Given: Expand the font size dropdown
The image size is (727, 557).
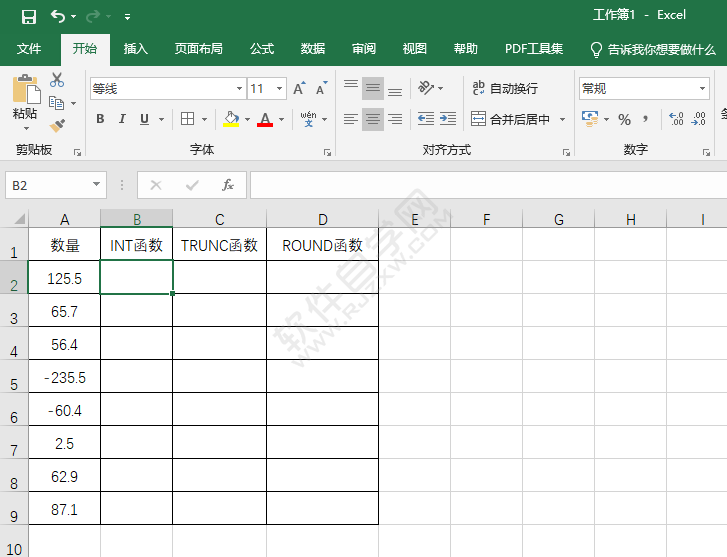Looking at the screenshot, I should [279, 89].
